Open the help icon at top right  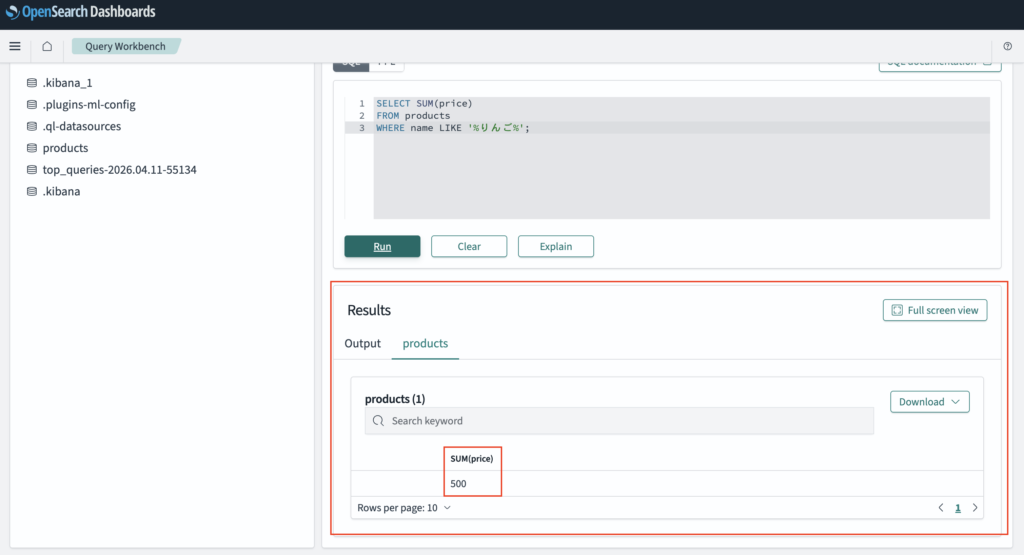click(x=1007, y=47)
